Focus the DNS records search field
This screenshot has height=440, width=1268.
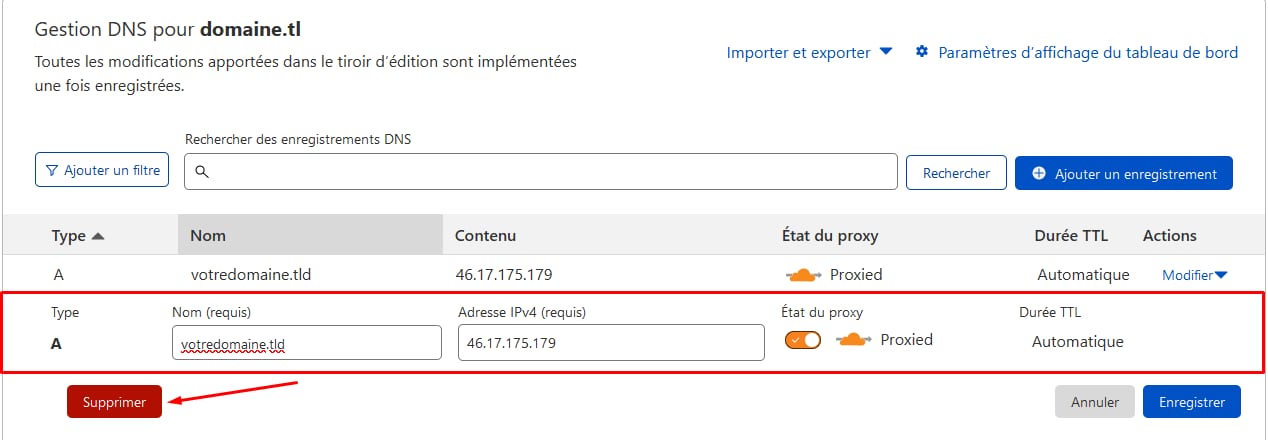click(x=550, y=172)
